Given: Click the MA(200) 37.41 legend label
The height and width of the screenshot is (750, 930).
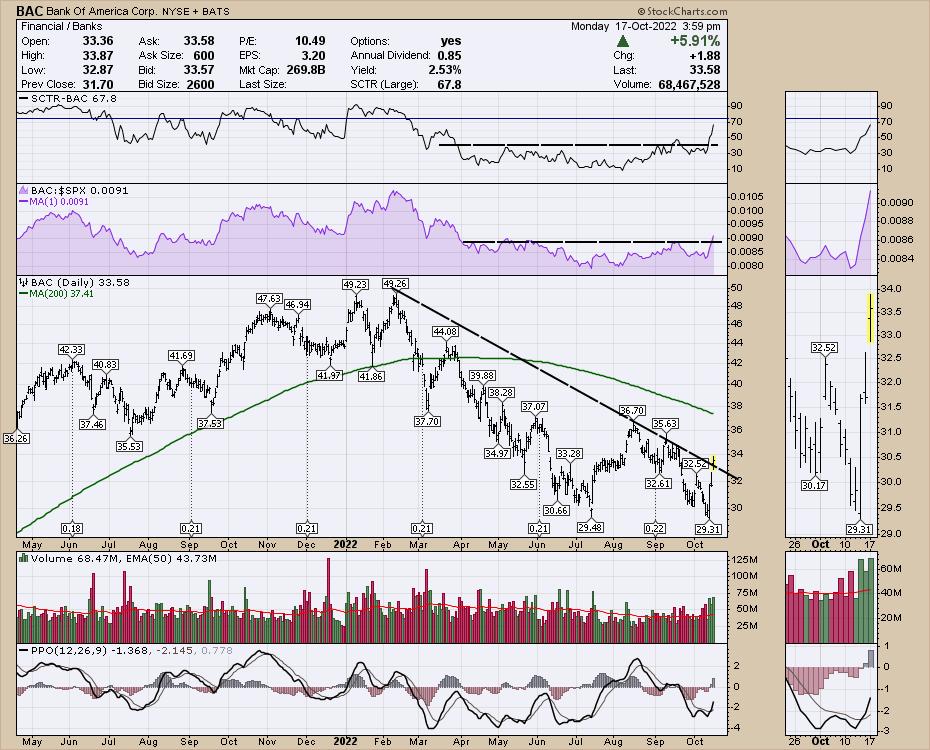Looking at the screenshot, I should click(60, 294).
